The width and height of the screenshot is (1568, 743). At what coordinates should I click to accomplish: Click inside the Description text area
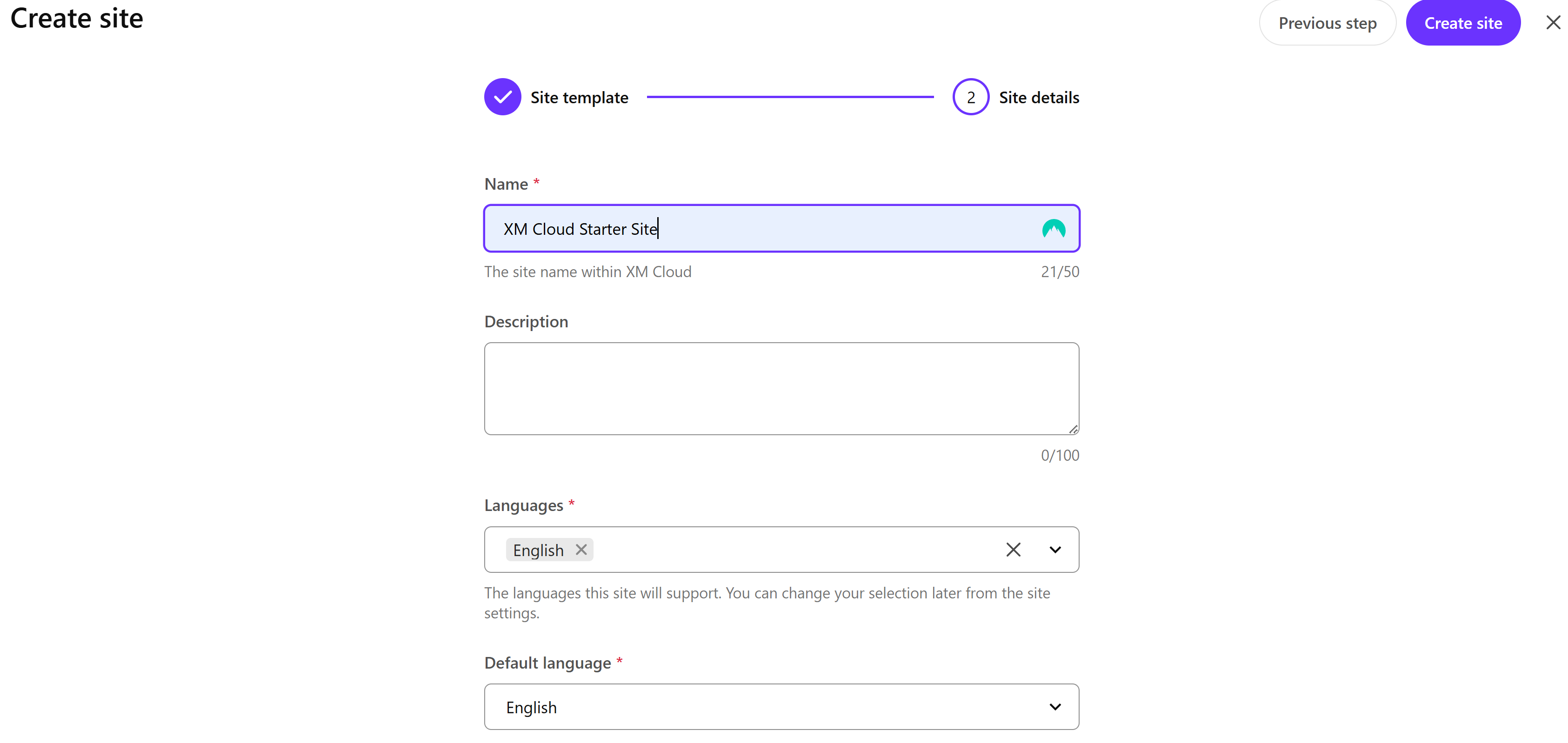(x=781, y=388)
